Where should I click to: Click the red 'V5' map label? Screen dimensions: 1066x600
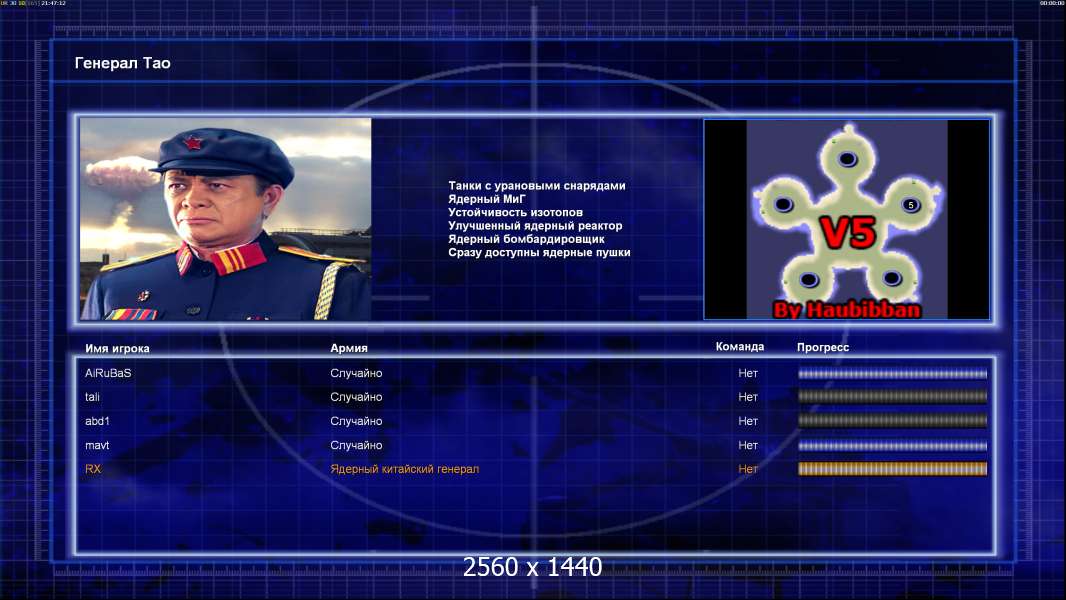pyautogui.click(x=848, y=232)
